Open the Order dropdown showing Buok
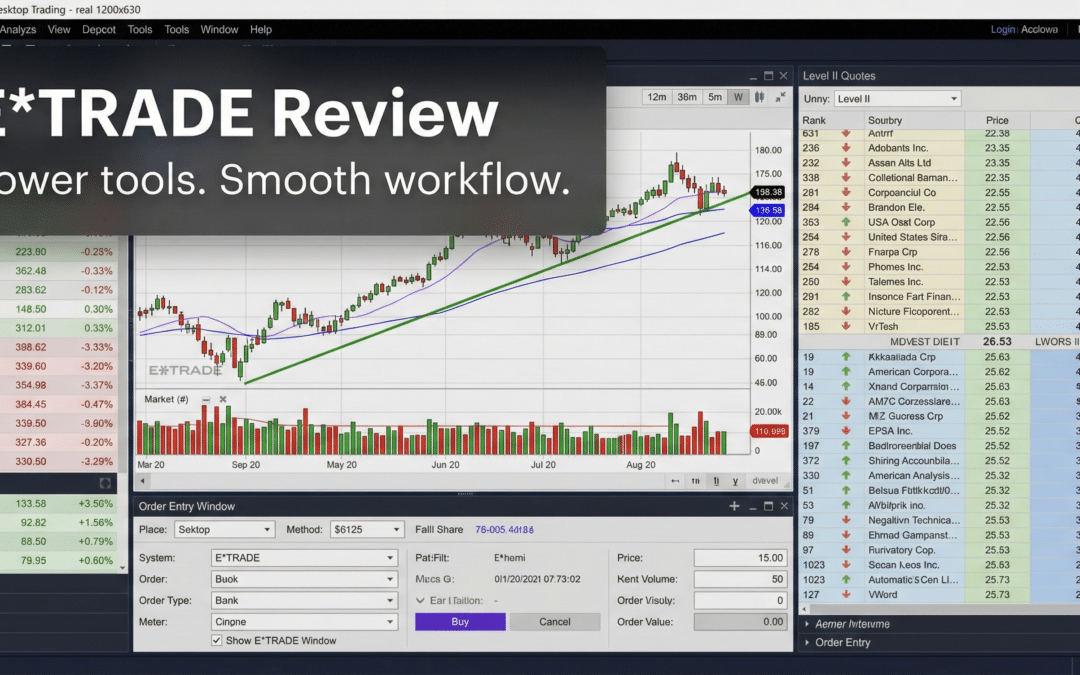The height and width of the screenshot is (675, 1080). point(304,579)
